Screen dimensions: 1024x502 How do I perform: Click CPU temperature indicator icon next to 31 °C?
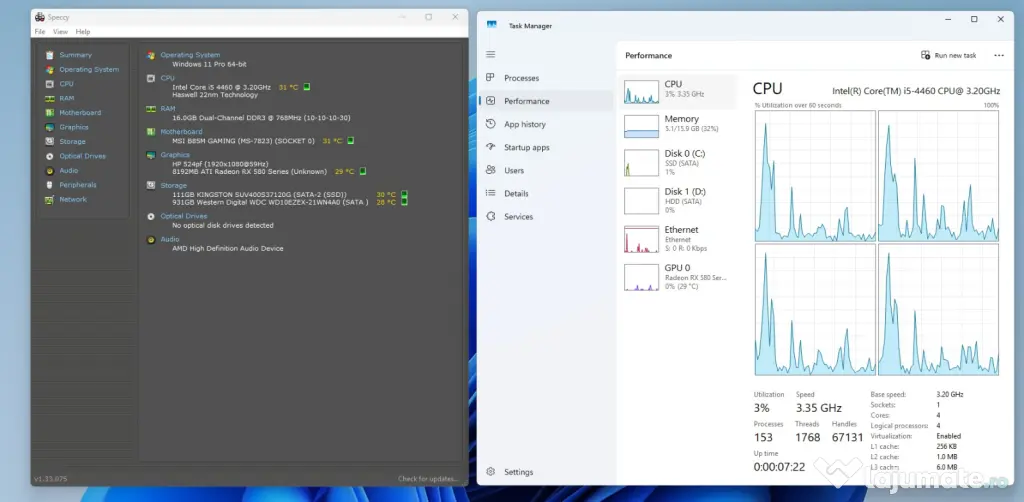click(x=307, y=87)
